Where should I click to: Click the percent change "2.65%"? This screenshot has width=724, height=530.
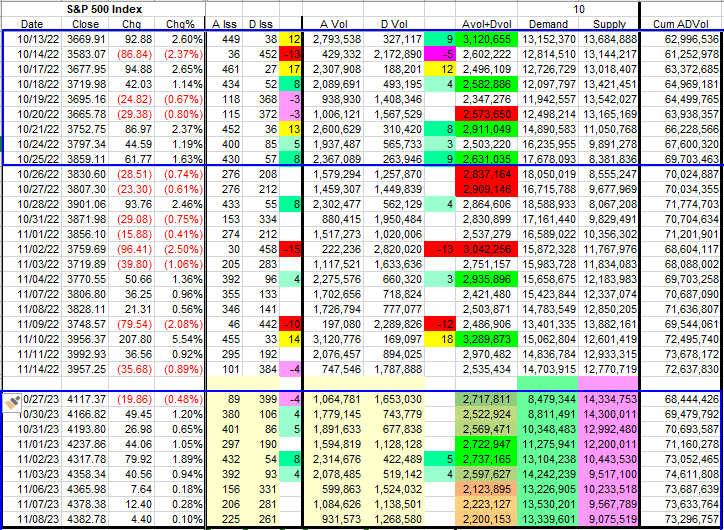[179, 69]
